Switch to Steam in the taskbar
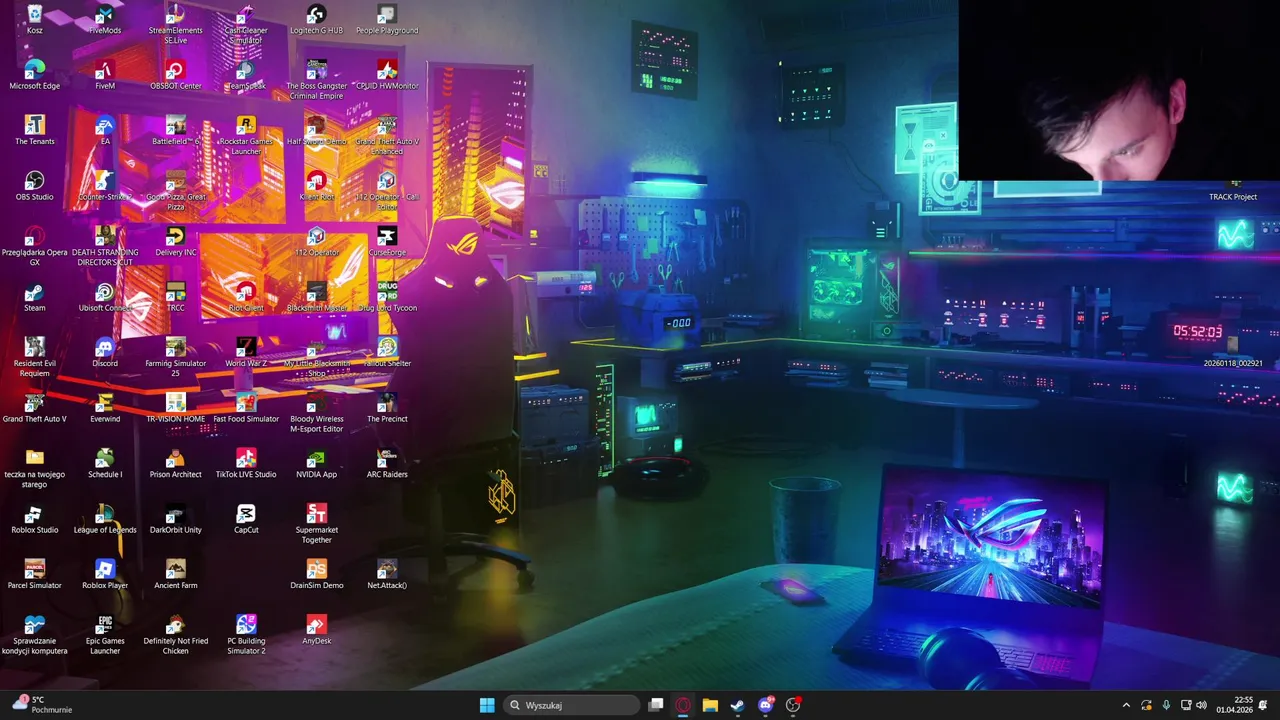Image resolution: width=1280 pixels, height=720 pixels. tap(737, 705)
